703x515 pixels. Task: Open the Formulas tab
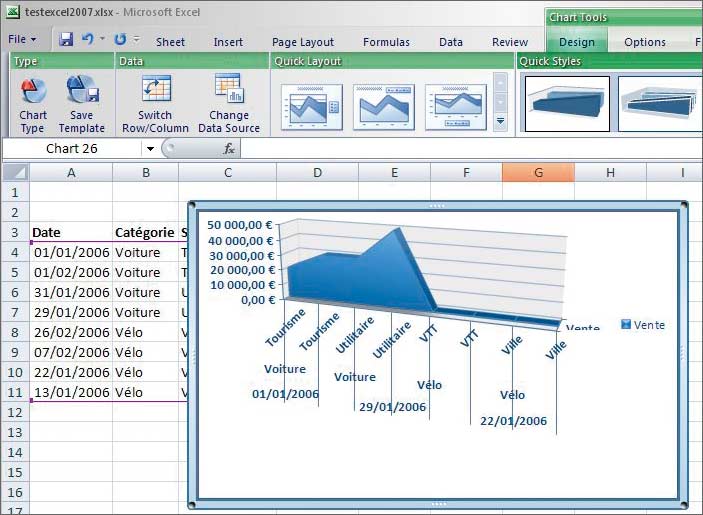point(386,42)
